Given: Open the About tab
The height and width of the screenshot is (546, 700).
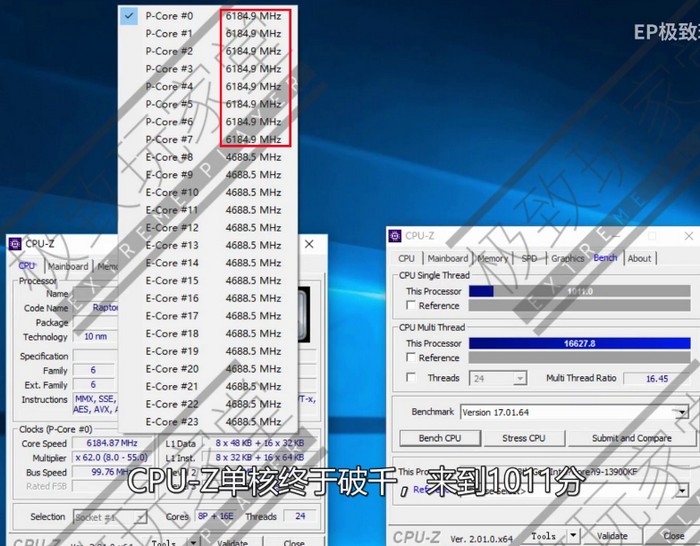Looking at the screenshot, I should coord(639,258).
